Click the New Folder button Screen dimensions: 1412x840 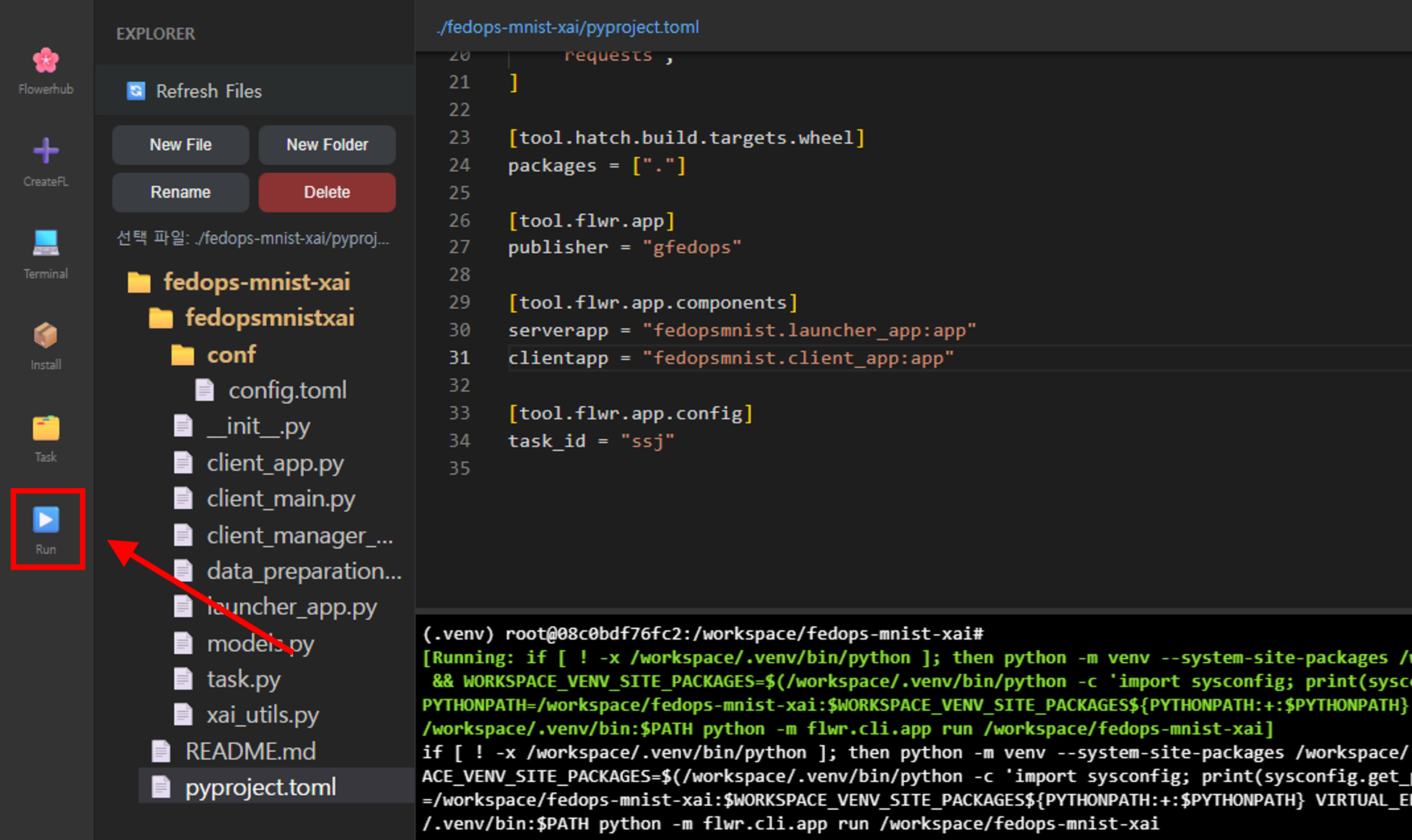(x=327, y=145)
